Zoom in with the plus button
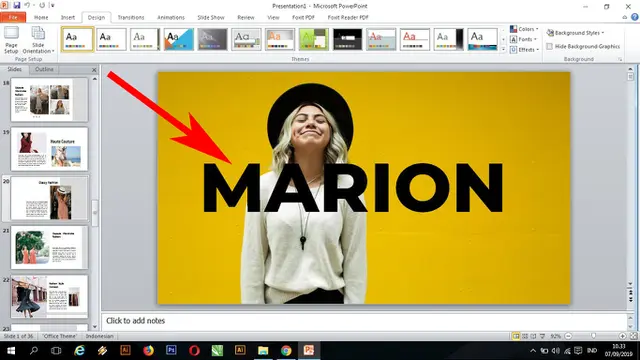The height and width of the screenshot is (360, 640). click(622, 336)
